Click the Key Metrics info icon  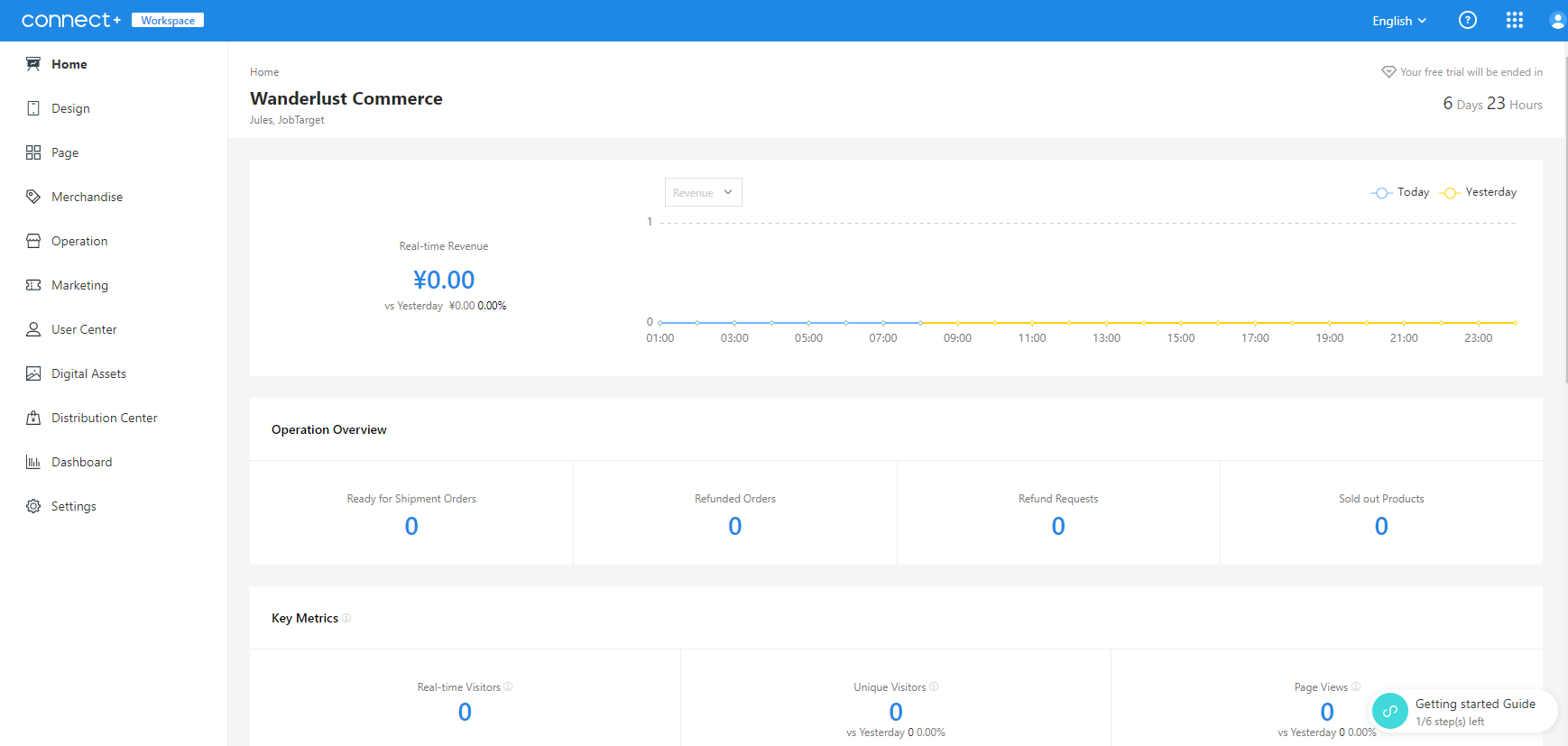[x=346, y=618]
